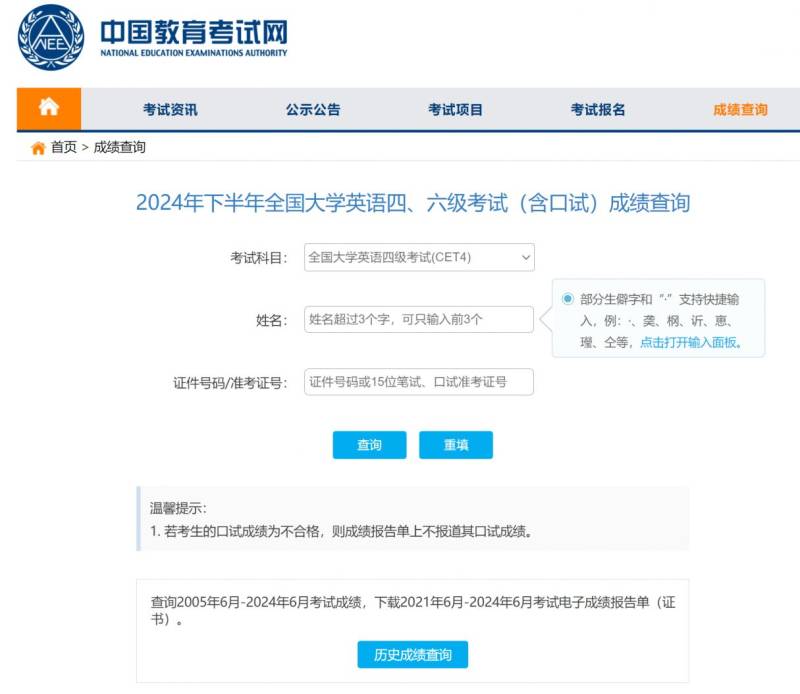Expand the 考试科目 dropdown
The width and height of the screenshot is (800, 694).
click(419, 257)
